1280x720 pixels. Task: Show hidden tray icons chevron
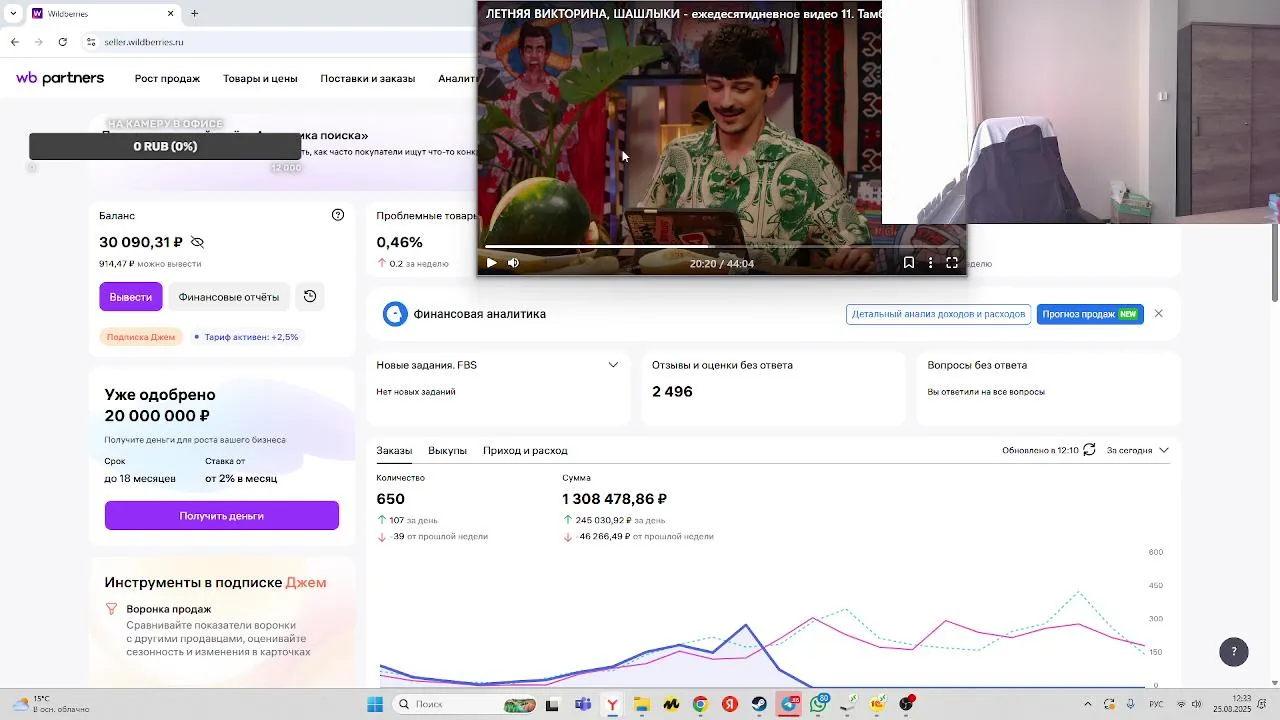(1088, 704)
